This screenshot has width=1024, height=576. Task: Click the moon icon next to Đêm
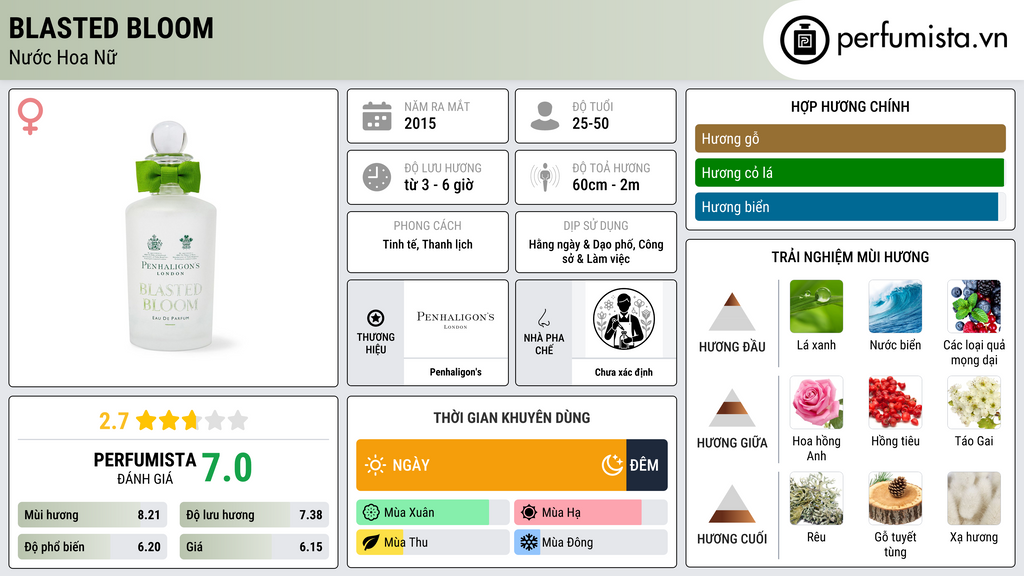point(613,465)
